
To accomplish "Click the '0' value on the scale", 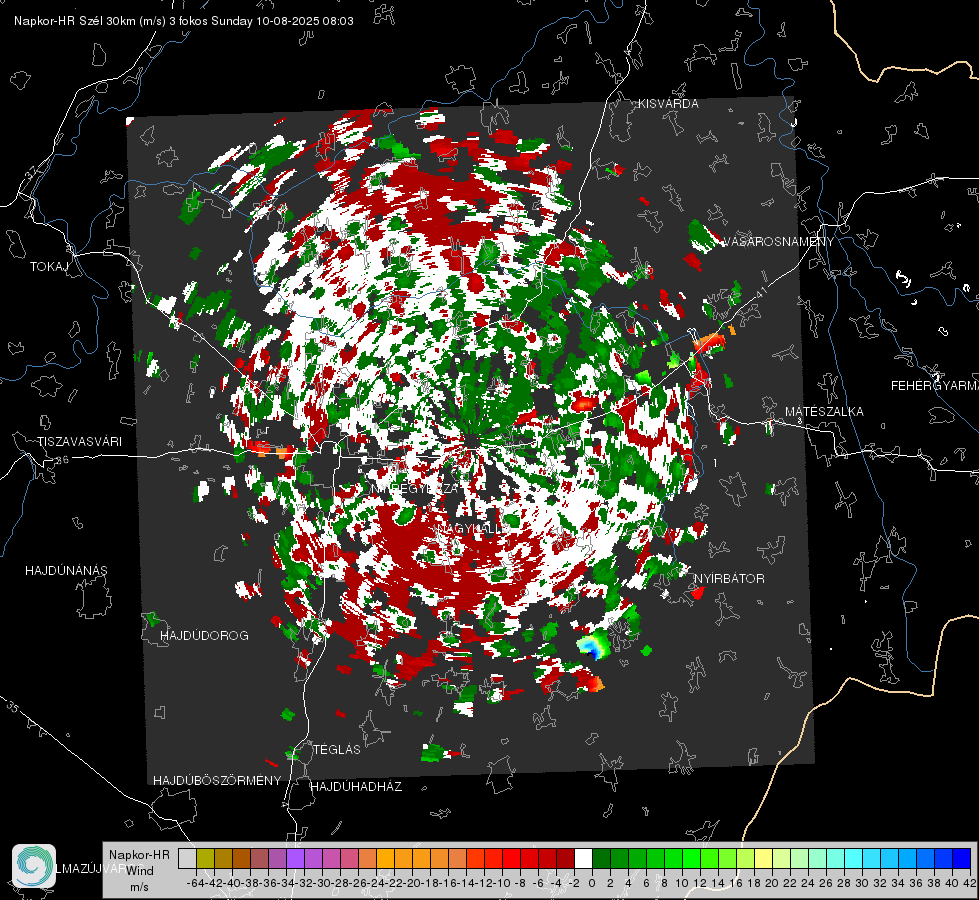I will click(x=592, y=883).
